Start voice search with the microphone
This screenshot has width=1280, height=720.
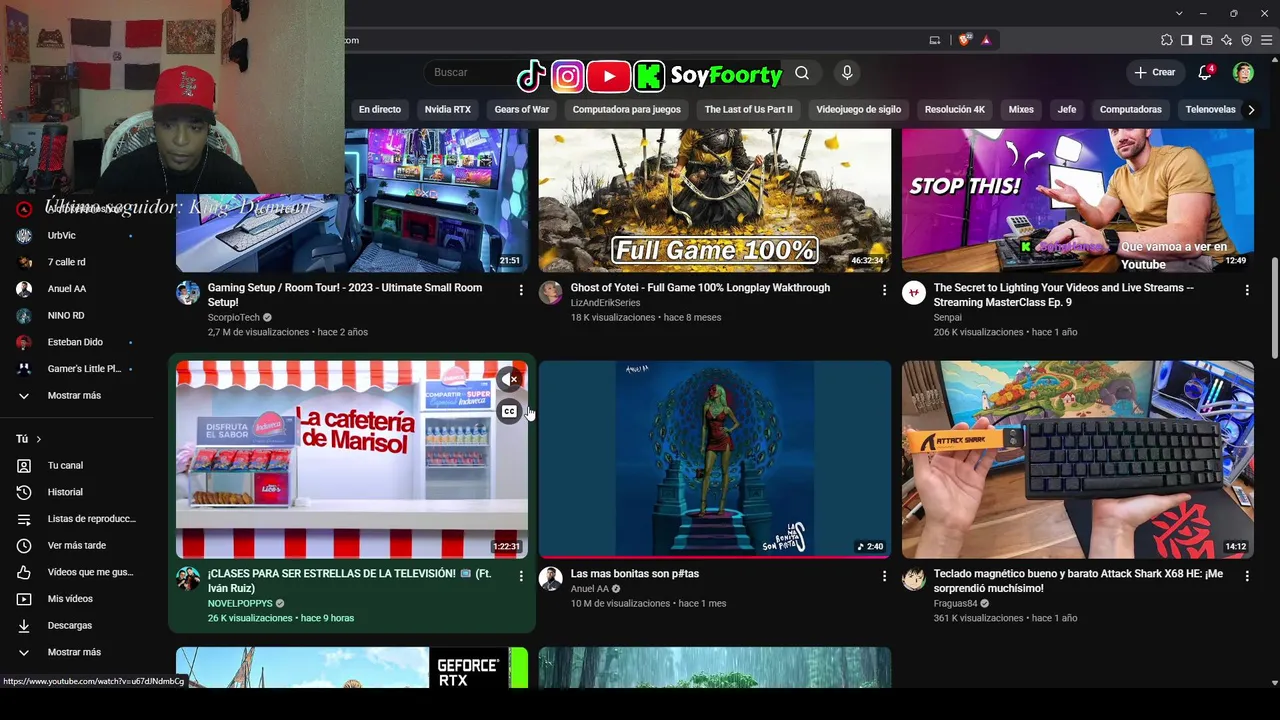(847, 72)
